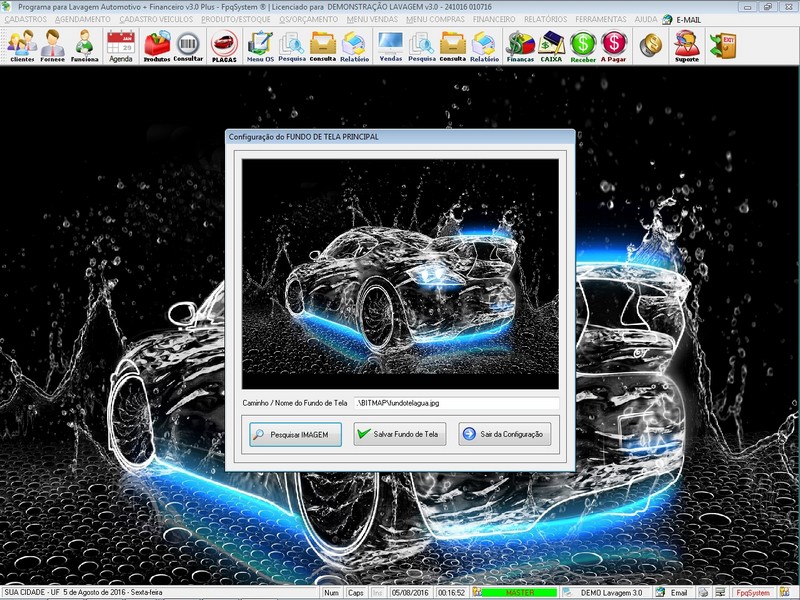Click the red A Pagar dollar icon
This screenshot has width=800, height=600.
click(614, 46)
